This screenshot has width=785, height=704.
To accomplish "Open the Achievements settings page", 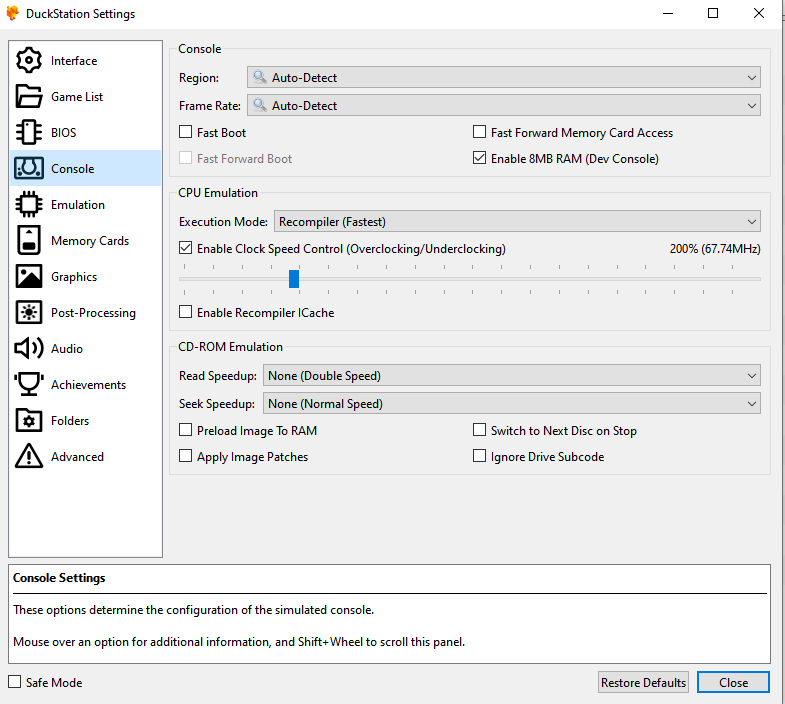I will click(86, 385).
